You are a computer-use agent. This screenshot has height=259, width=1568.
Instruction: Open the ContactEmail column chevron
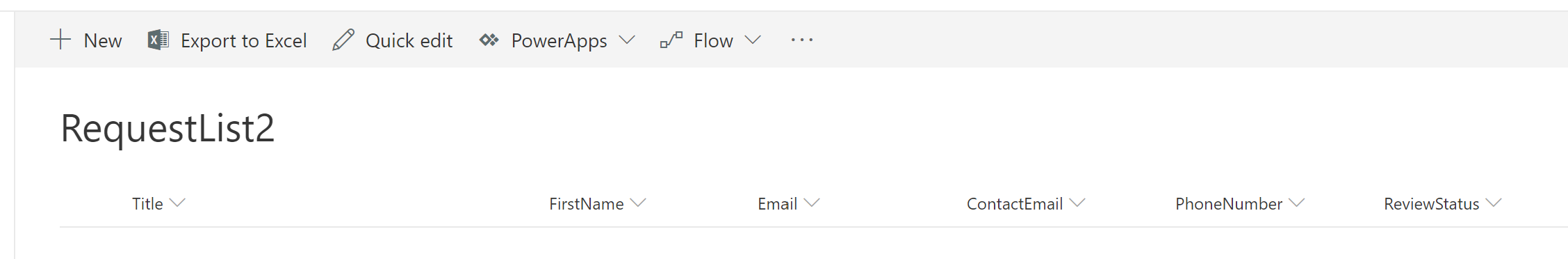click(x=1077, y=203)
